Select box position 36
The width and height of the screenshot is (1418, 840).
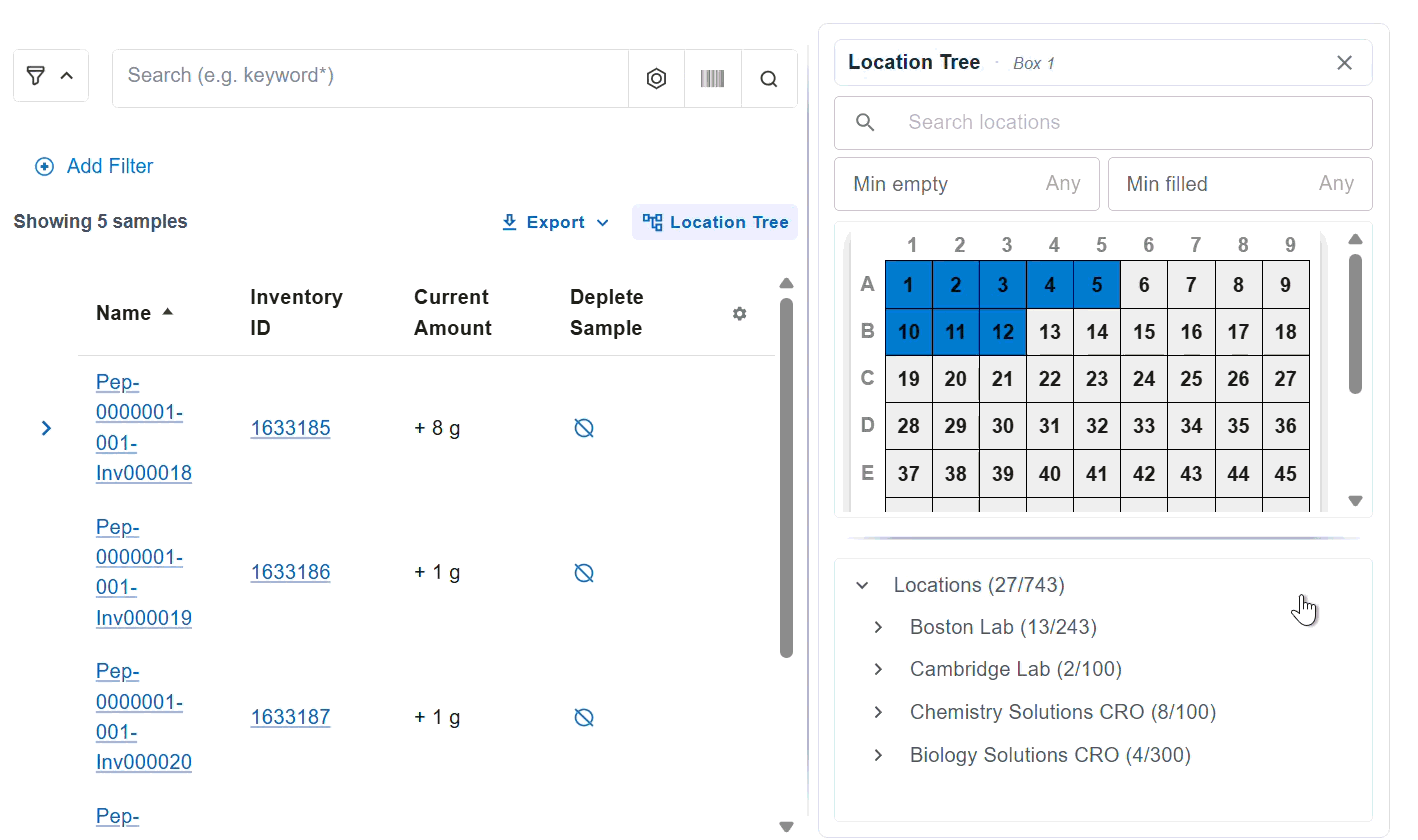tap(1286, 426)
